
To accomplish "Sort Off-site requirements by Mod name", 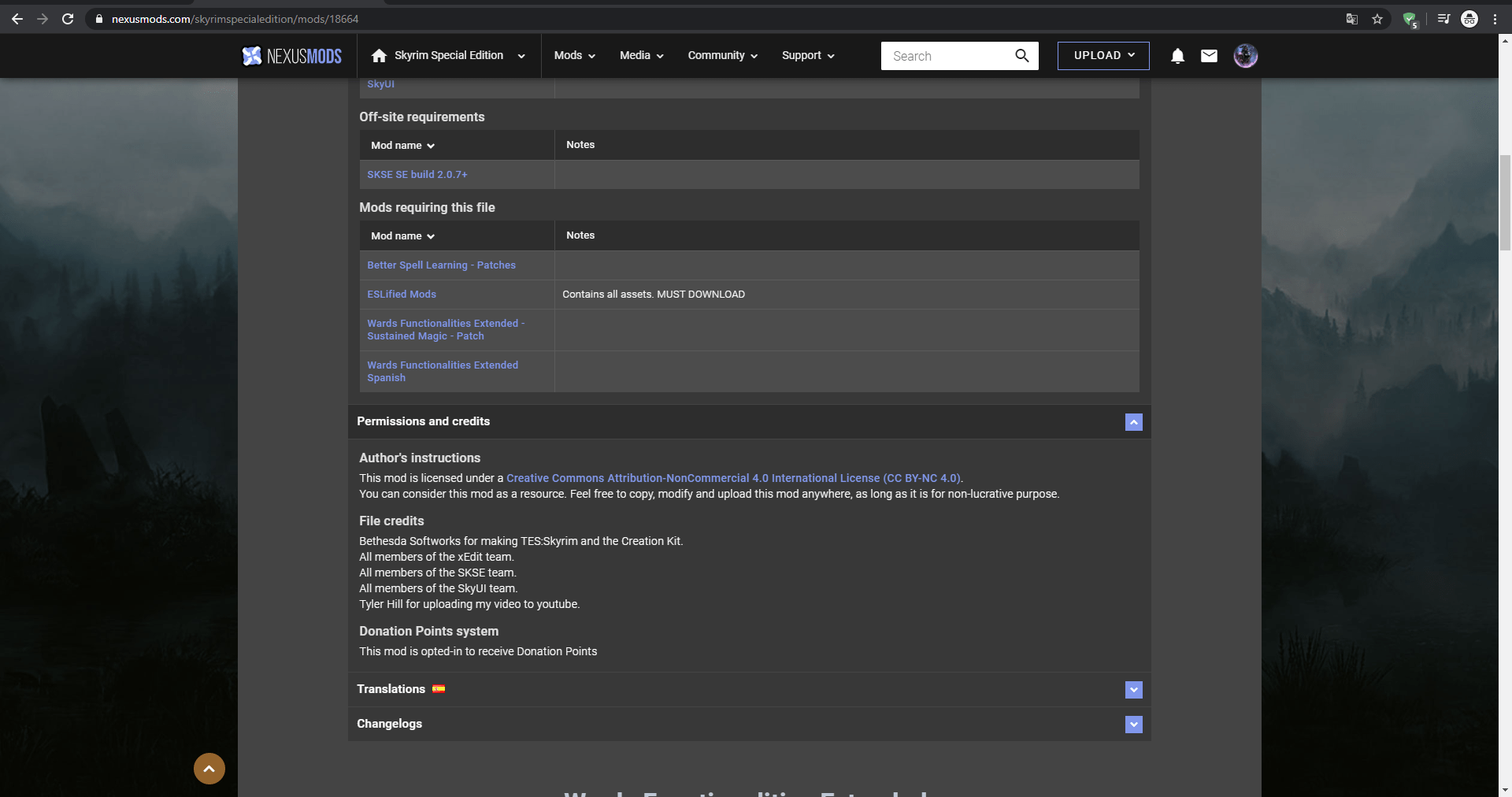I will click(403, 146).
